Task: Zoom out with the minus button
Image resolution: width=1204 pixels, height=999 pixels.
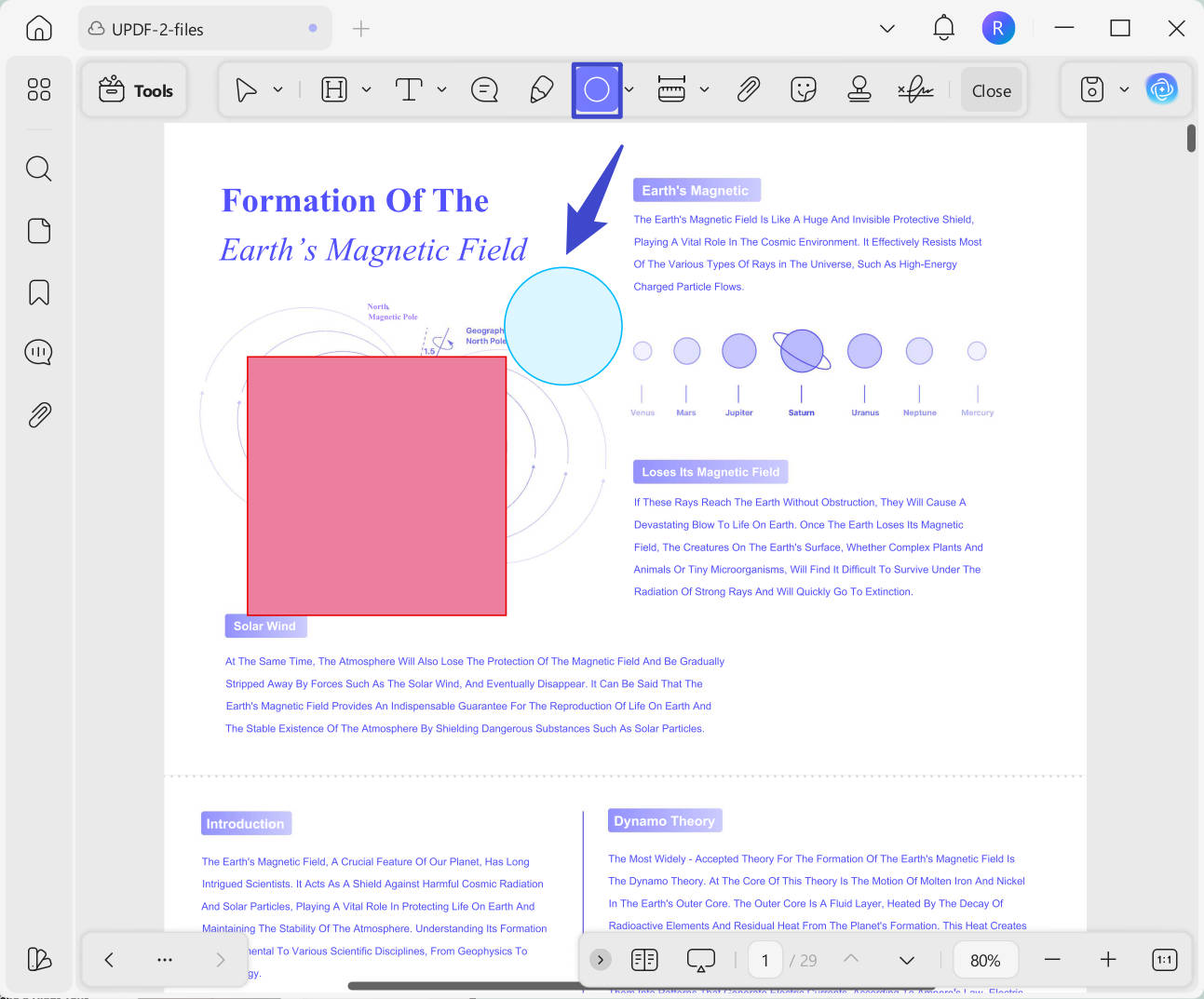Action: (1052, 959)
